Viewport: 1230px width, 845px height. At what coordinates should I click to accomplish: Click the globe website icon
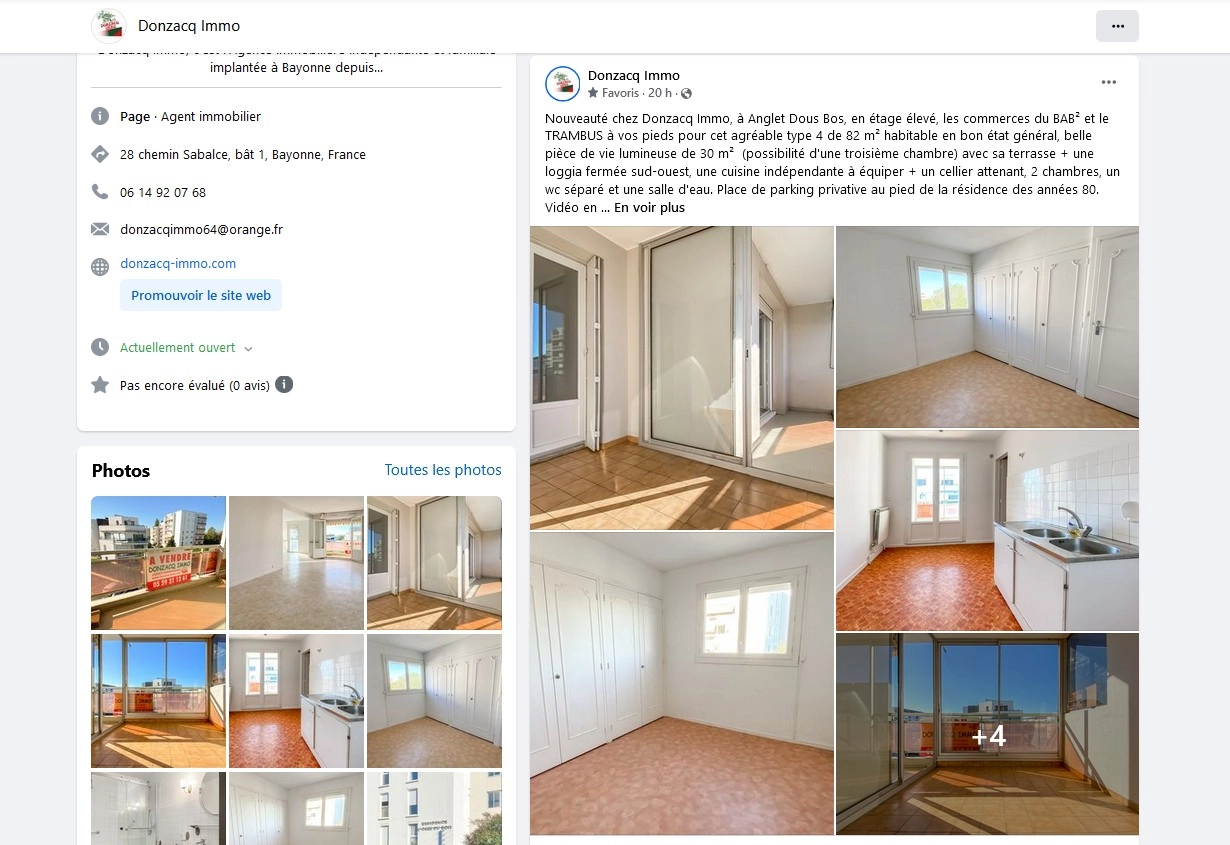pos(100,267)
